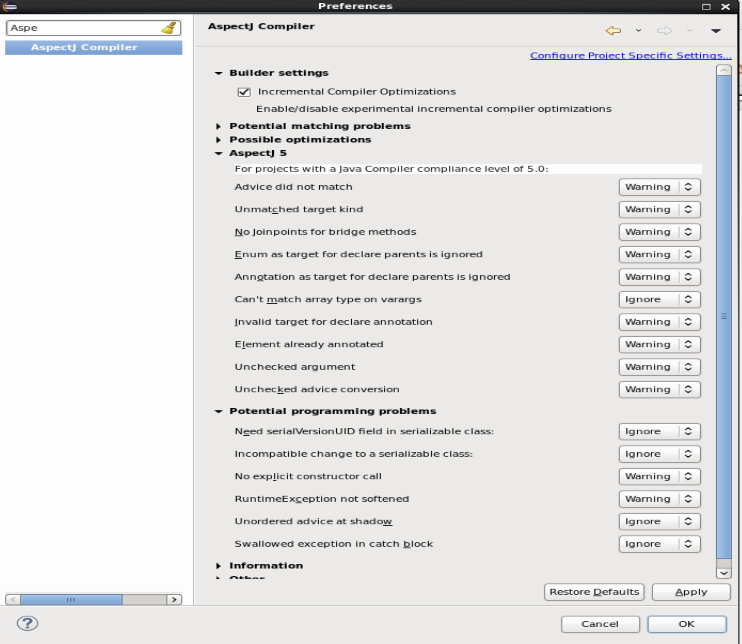The height and width of the screenshot is (644, 742).
Task: Open the back history dropdown arrow
Action: tap(638, 31)
